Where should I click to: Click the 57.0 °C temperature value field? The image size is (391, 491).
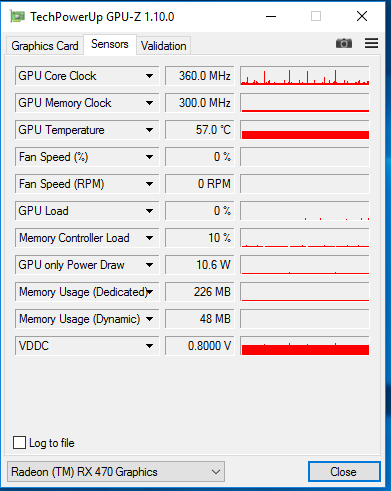200,130
